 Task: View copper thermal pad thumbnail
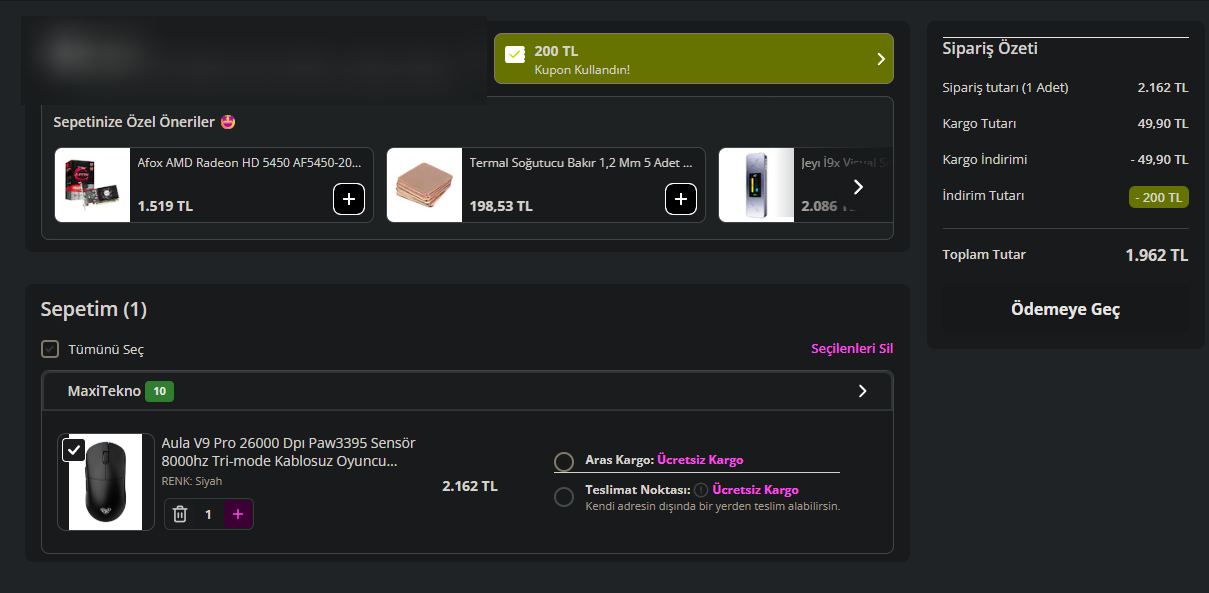point(425,185)
